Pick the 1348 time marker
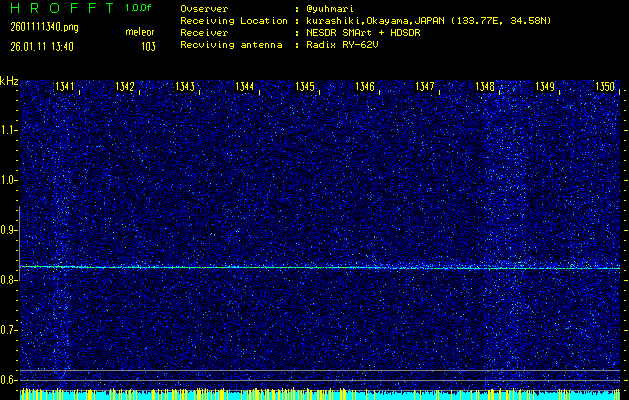The image size is (629, 400). 485,88
